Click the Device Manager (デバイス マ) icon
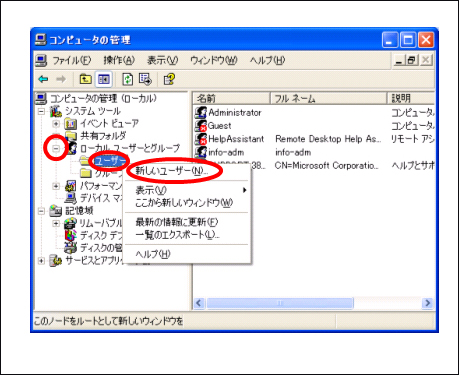Viewport: 459px width, 375px height. tap(71, 198)
